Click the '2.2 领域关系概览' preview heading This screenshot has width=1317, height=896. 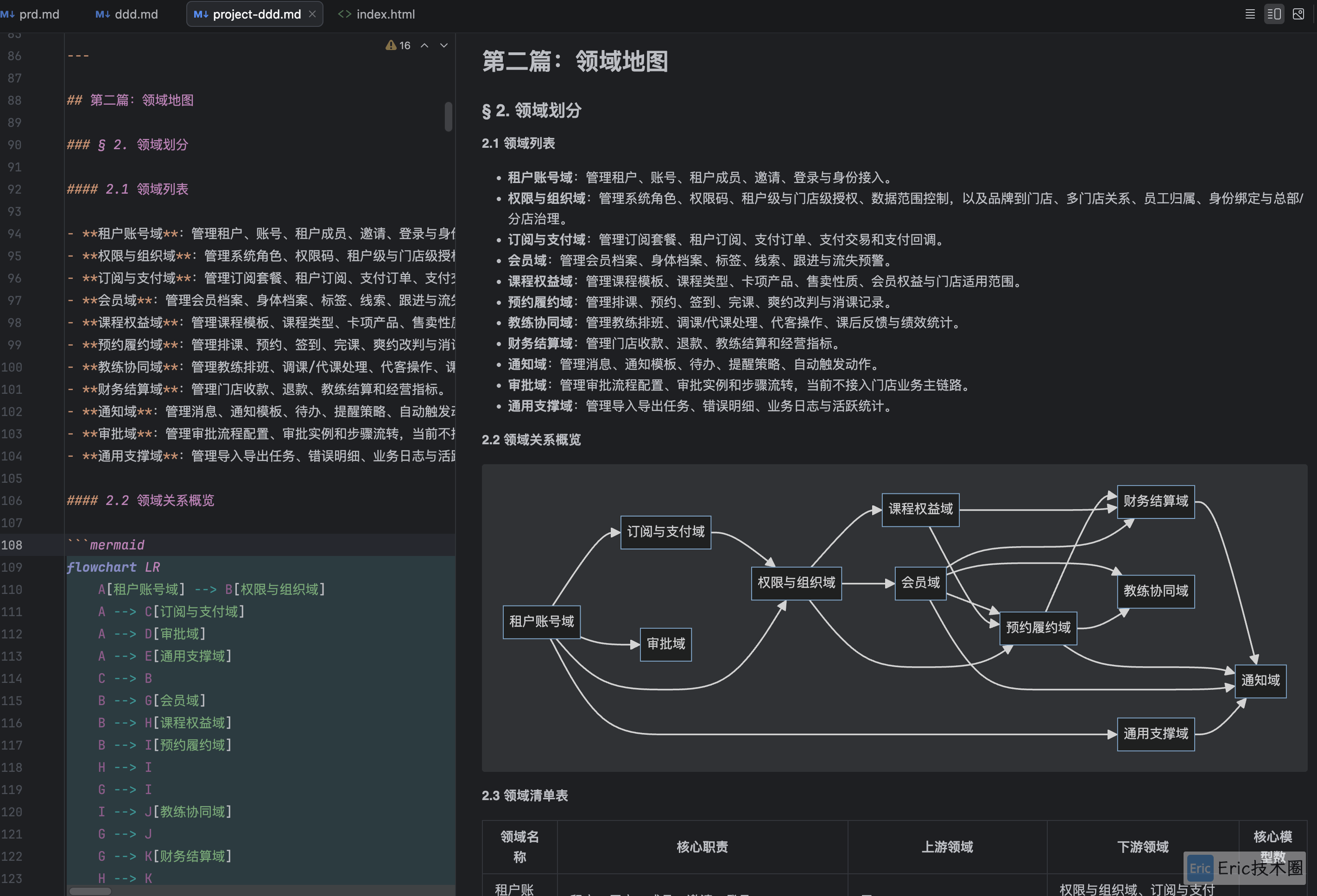532,440
